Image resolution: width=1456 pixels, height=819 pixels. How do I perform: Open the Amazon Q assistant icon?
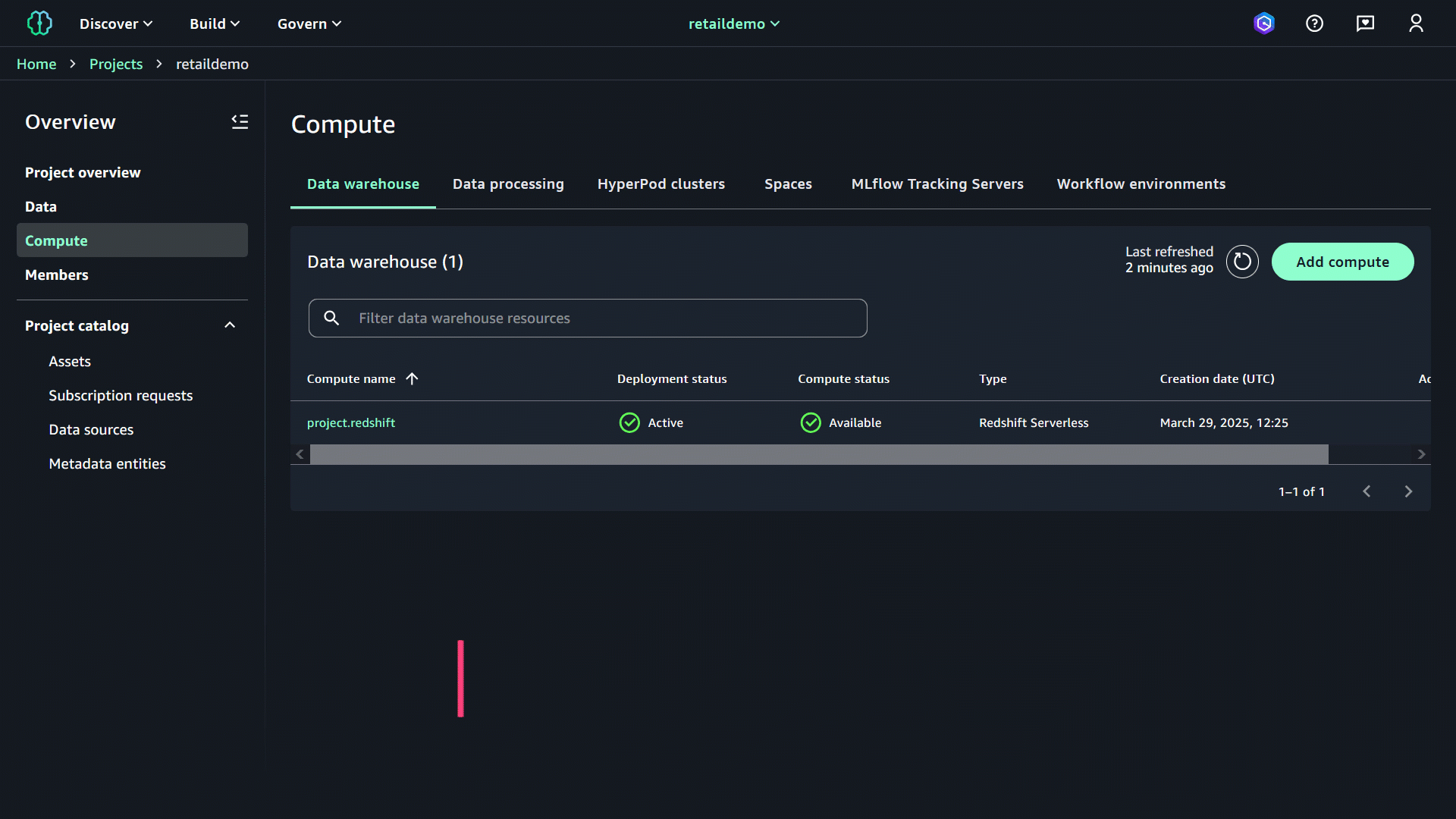tap(1263, 24)
